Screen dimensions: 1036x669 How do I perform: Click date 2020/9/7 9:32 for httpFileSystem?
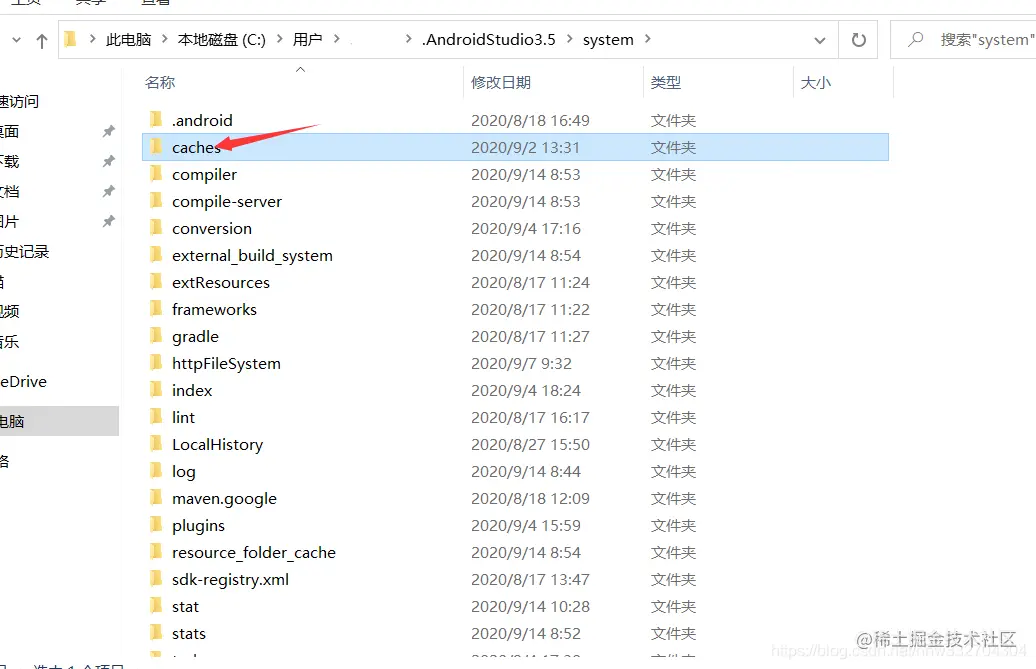[x=521, y=363]
